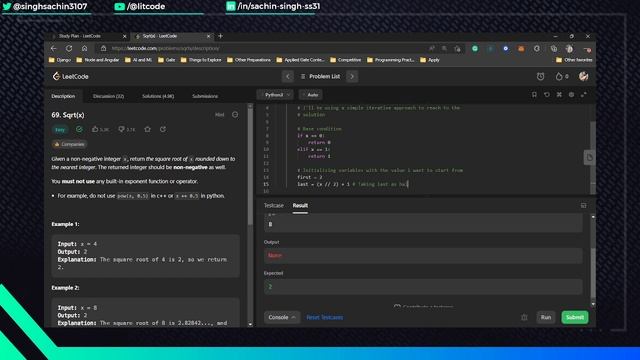This screenshot has height=360, width=640.
Task: Click the editor keyboard shortcuts icon
Action: click(559, 95)
